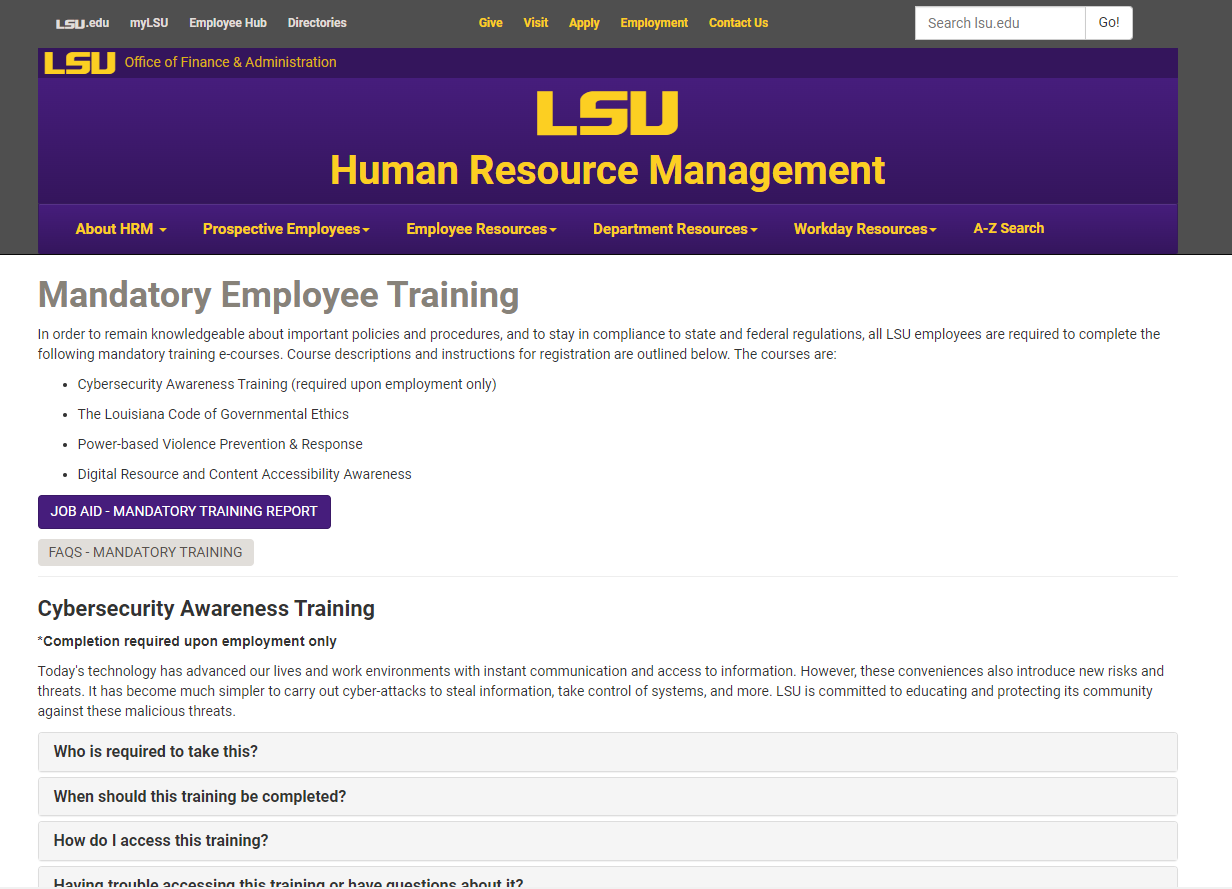The width and height of the screenshot is (1232, 889).
Task: Click FAQs - Mandatory Training button
Action: point(146,552)
